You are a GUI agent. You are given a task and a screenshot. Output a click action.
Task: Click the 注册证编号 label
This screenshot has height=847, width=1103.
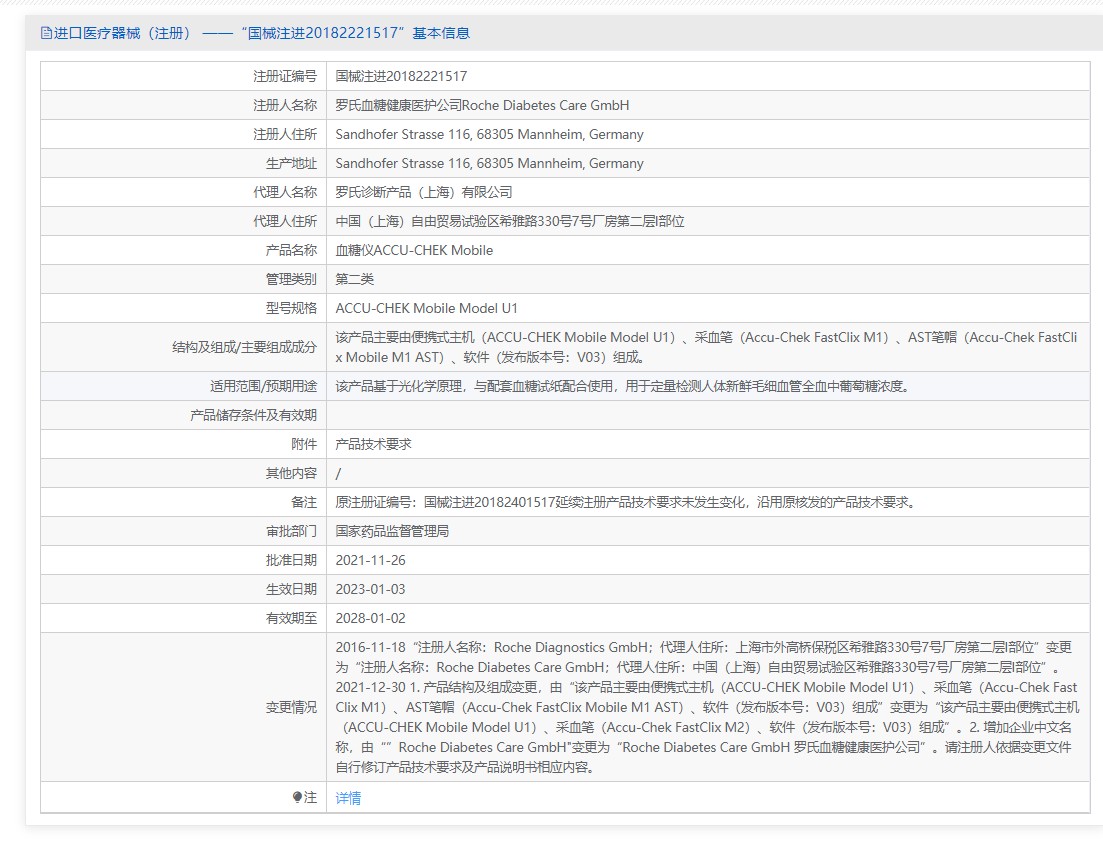285,76
